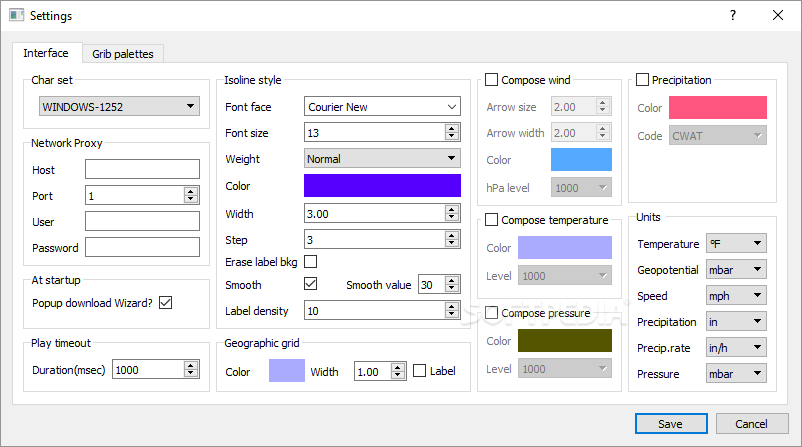Open the Speed mph units dropdown
Screen dimensions: 802x447
click(x=736, y=295)
